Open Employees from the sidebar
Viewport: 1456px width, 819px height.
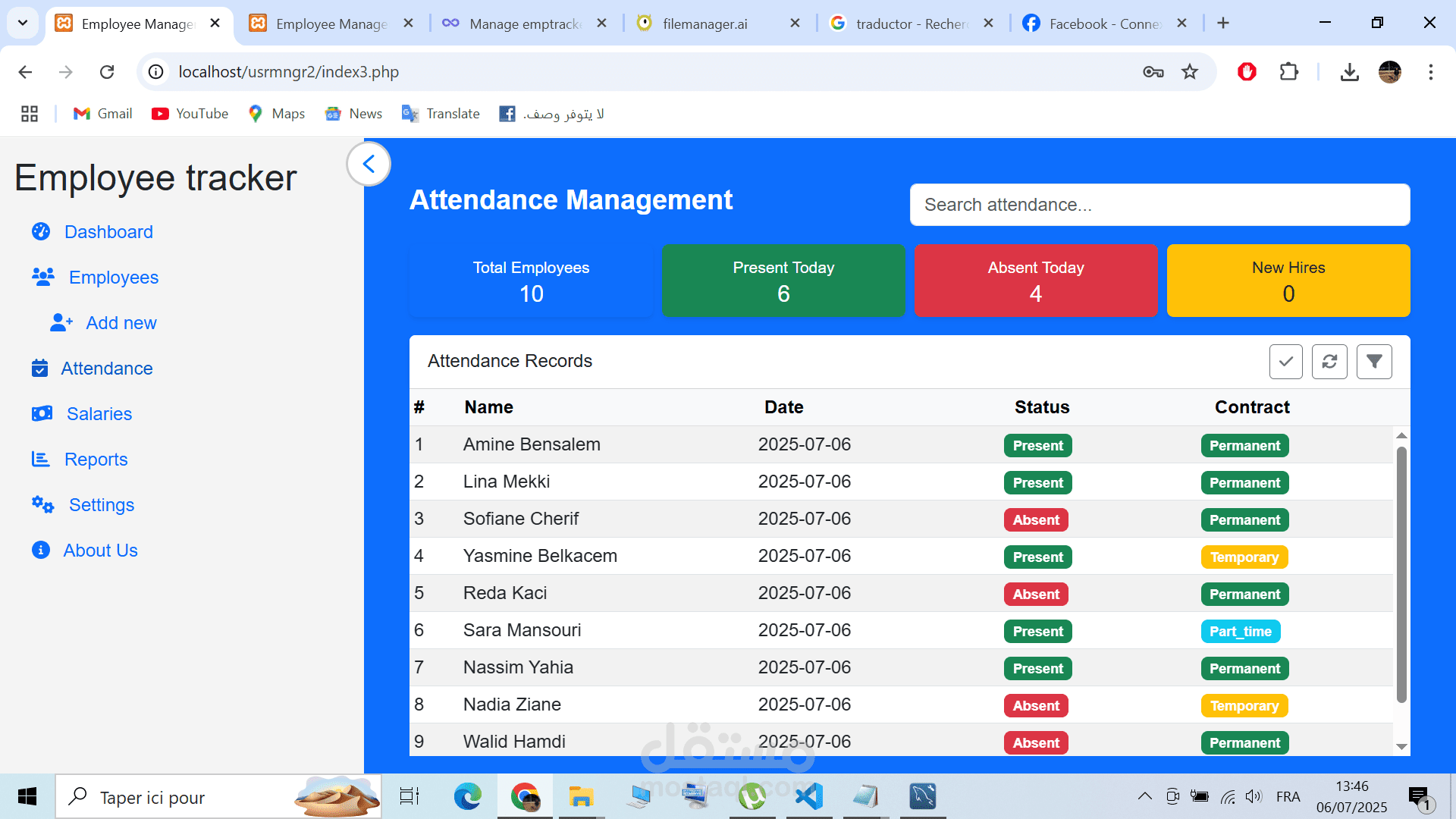click(113, 278)
